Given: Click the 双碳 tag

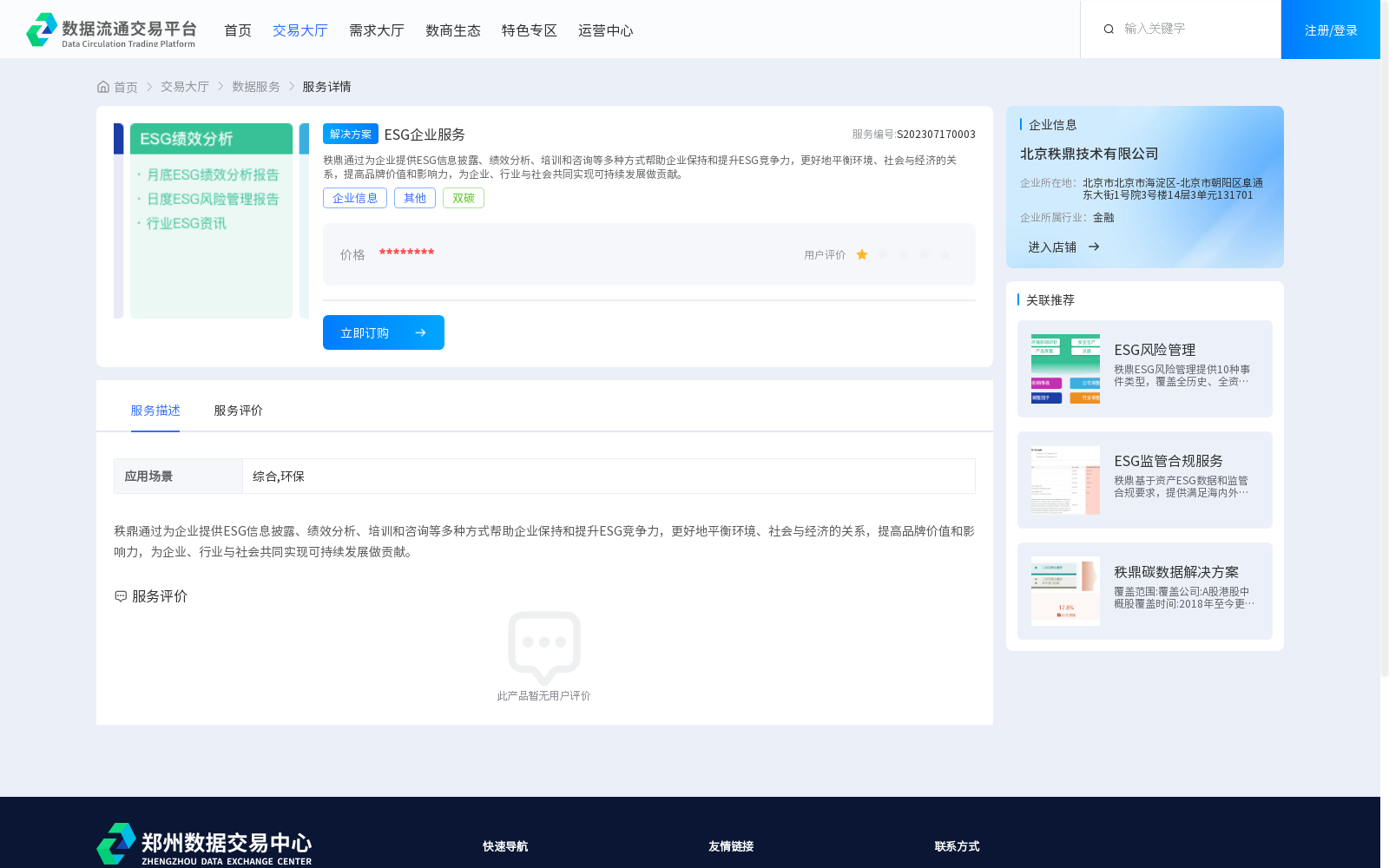Looking at the screenshot, I should 464,198.
